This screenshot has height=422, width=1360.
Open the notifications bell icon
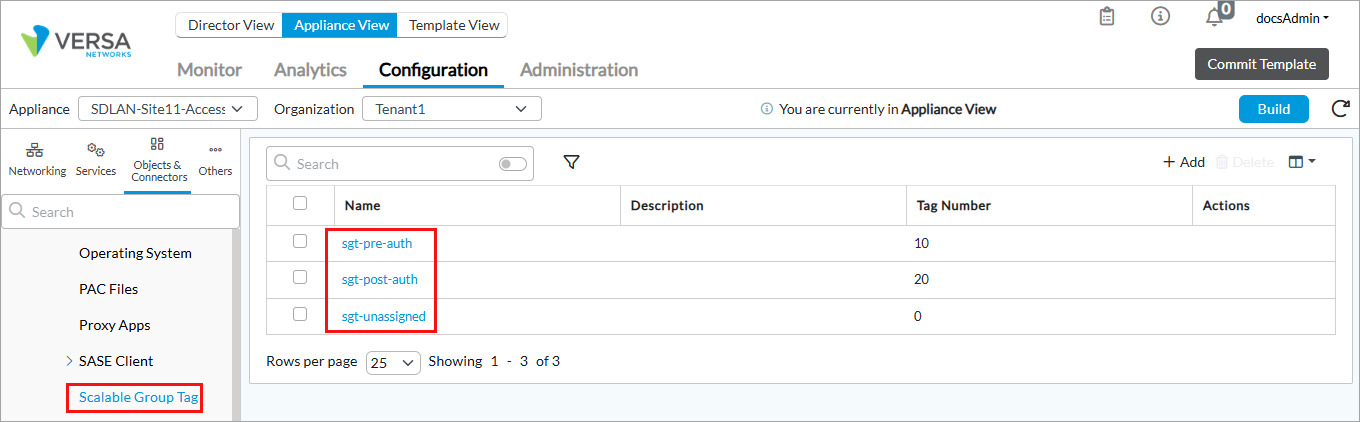coord(1214,17)
